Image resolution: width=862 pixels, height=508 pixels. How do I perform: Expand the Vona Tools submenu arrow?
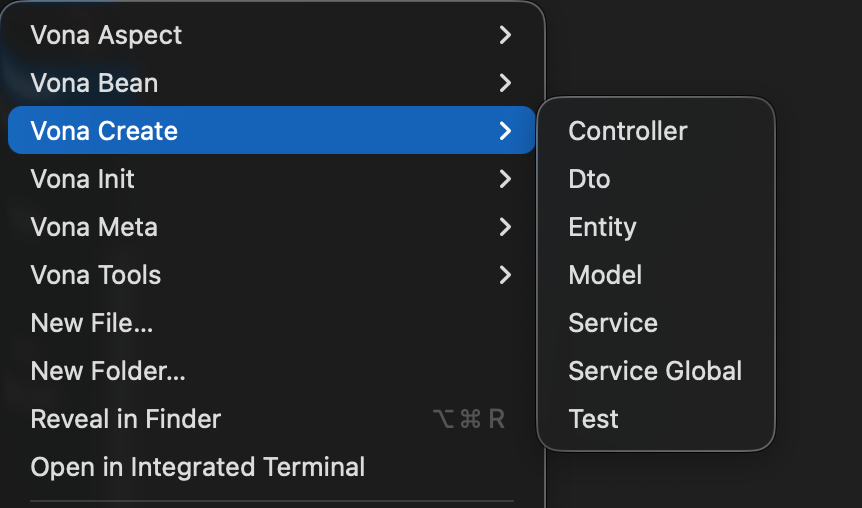(505, 275)
